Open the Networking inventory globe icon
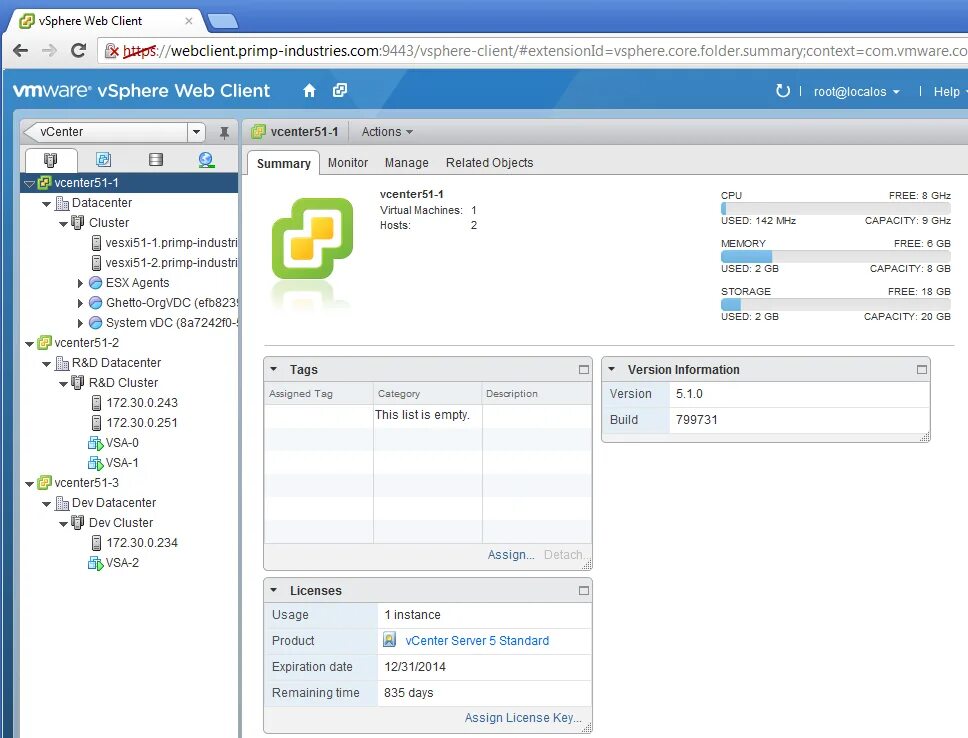 pyautogui.click(x=205, y=159)
